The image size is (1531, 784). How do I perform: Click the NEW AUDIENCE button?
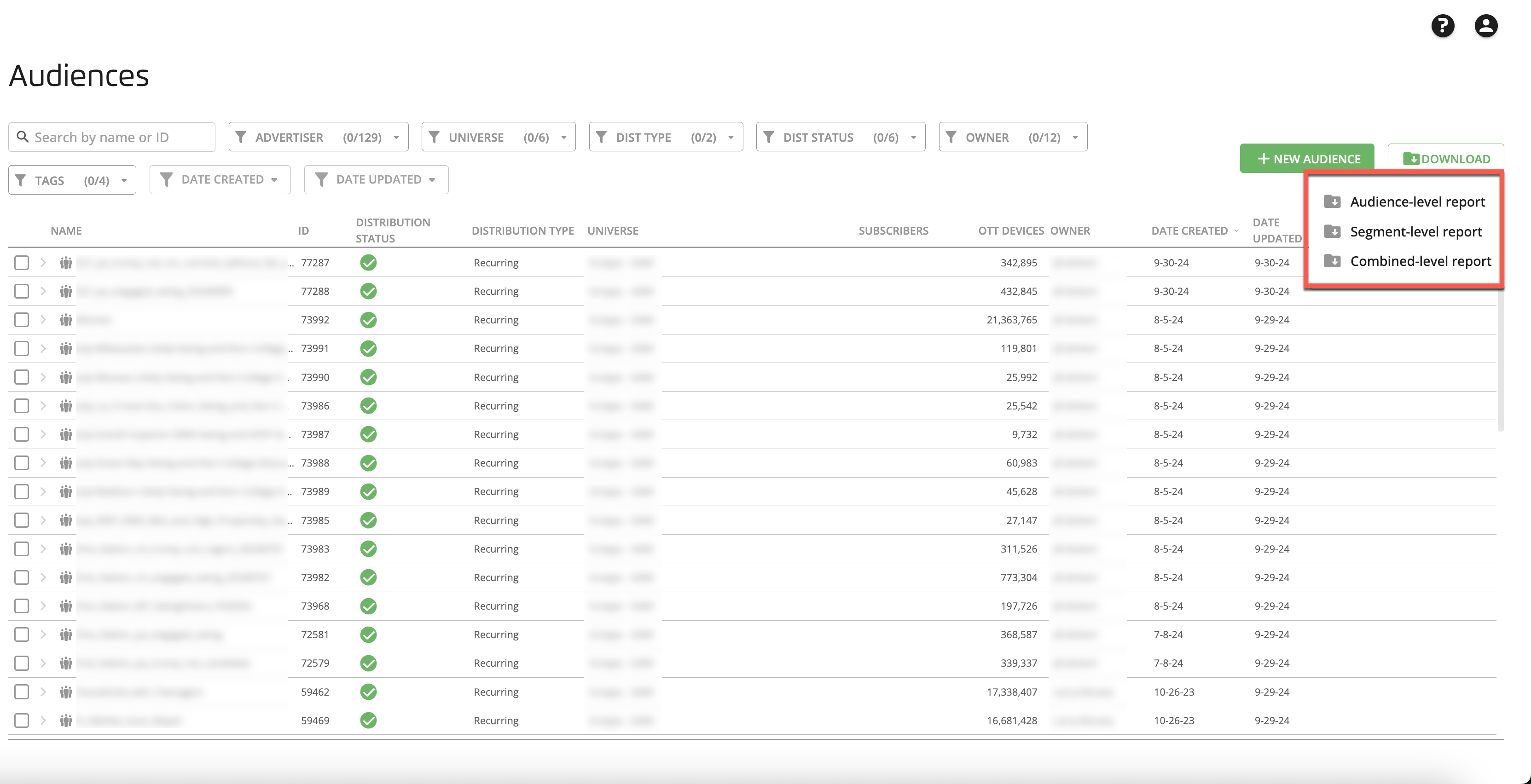tap(1307, 159)
